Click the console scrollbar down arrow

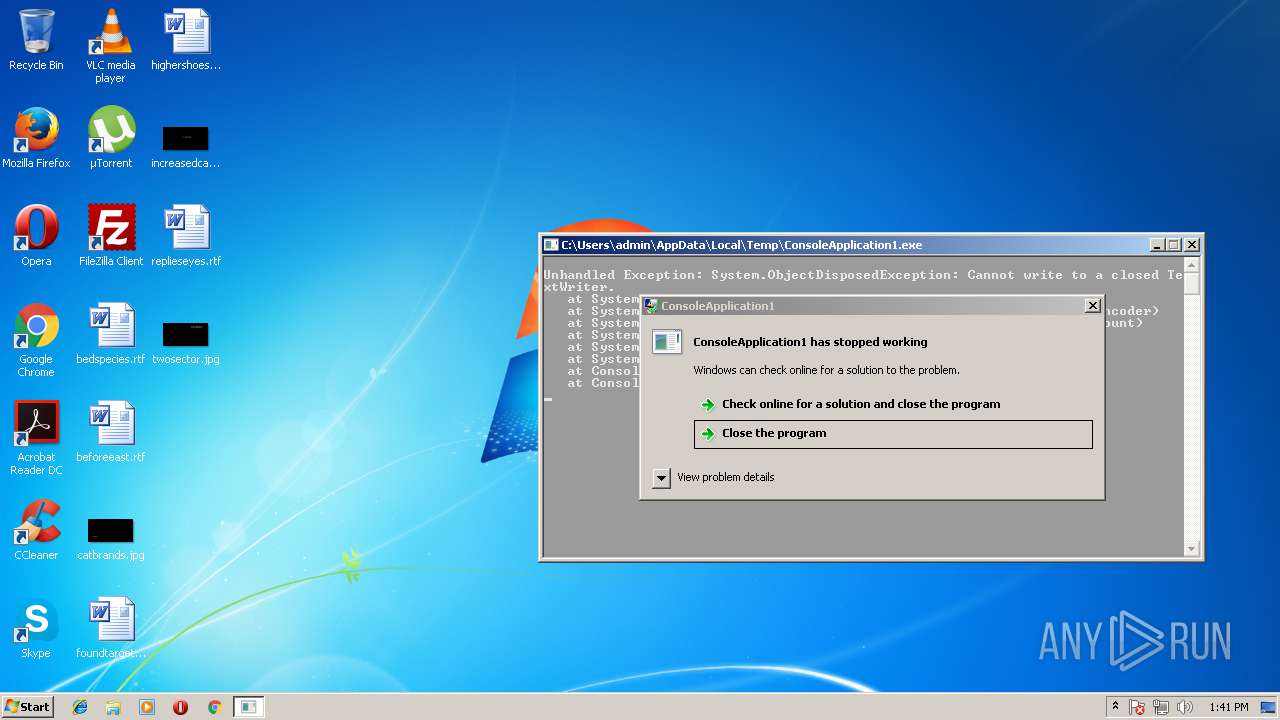1191,549
